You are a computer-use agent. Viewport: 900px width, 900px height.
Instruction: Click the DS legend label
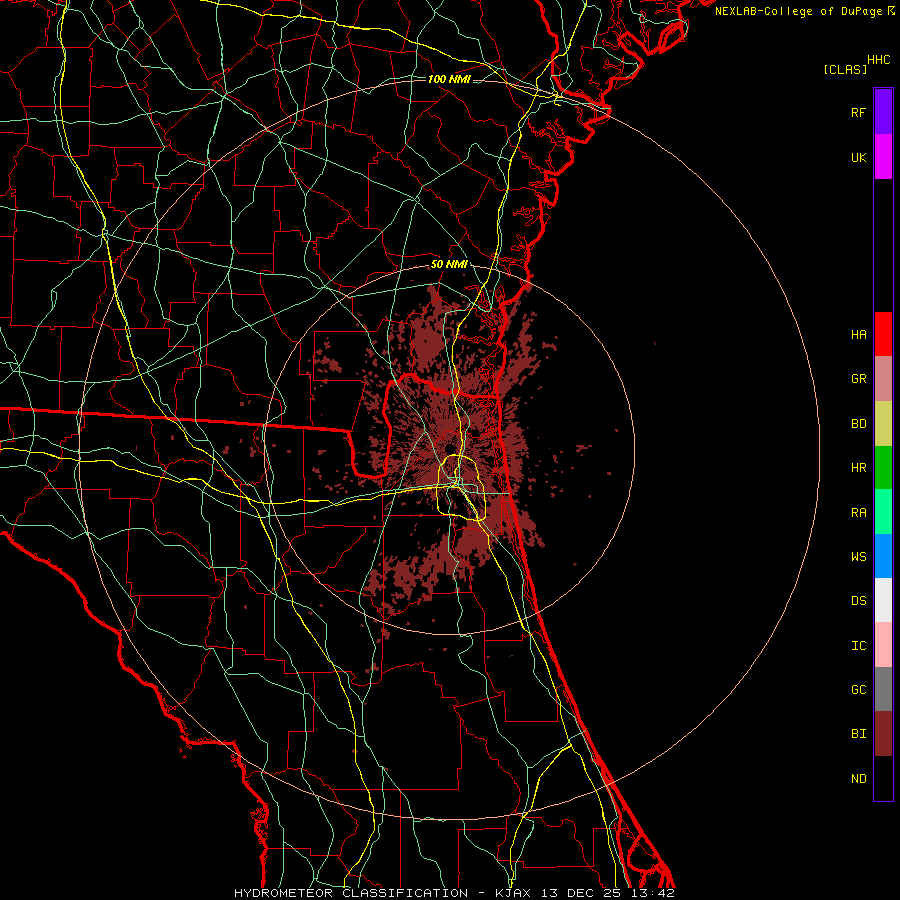859,601
